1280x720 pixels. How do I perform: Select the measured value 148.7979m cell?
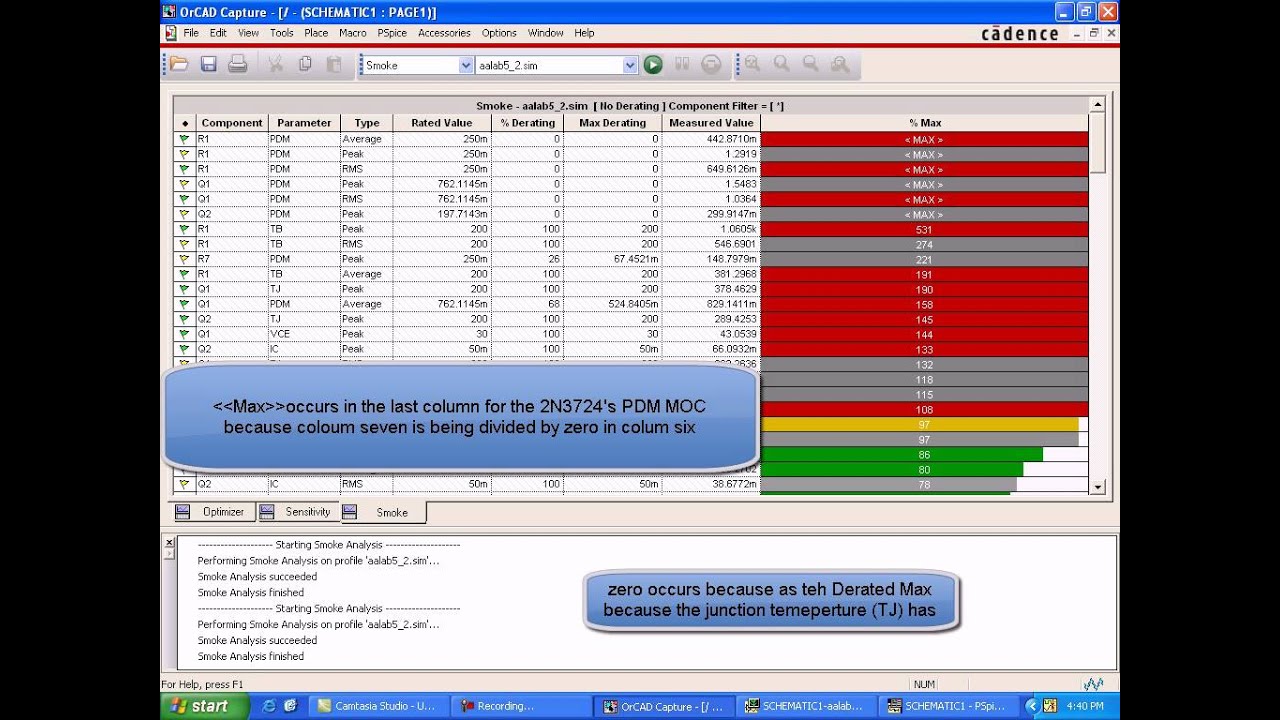click(711, 259)
